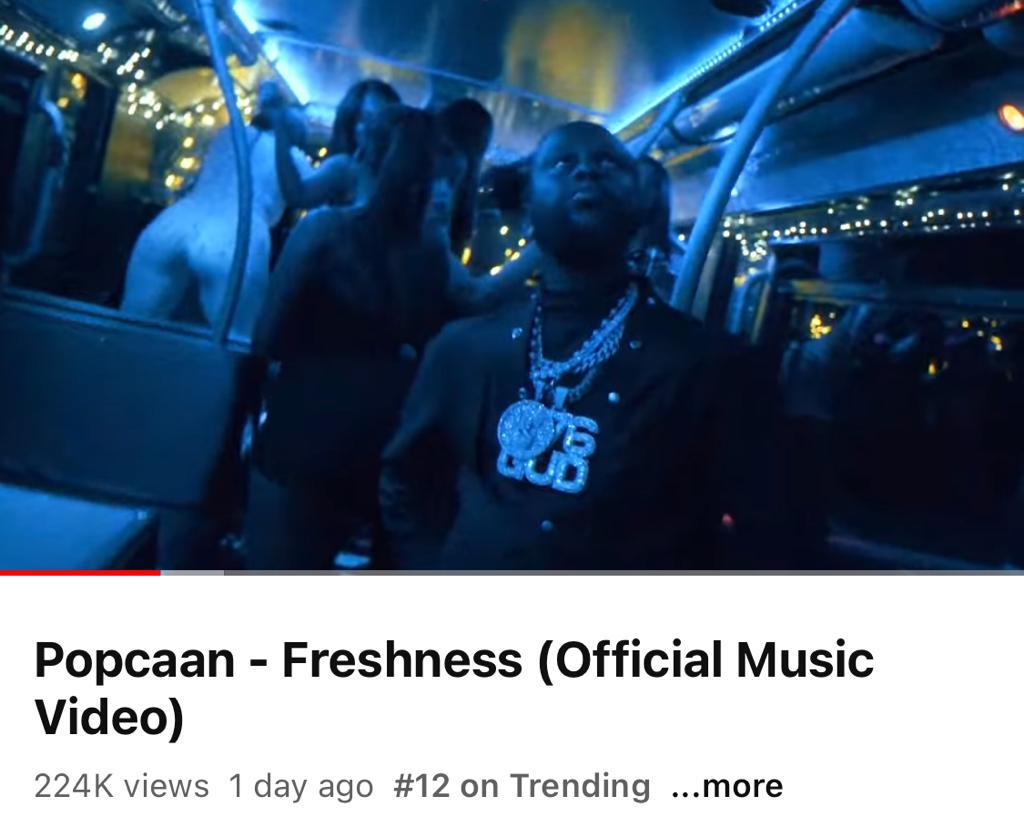This screenshot has height=838, width=1024.
Task: Seek within the red played portion of progress bar
Action: tap(80, 573)
